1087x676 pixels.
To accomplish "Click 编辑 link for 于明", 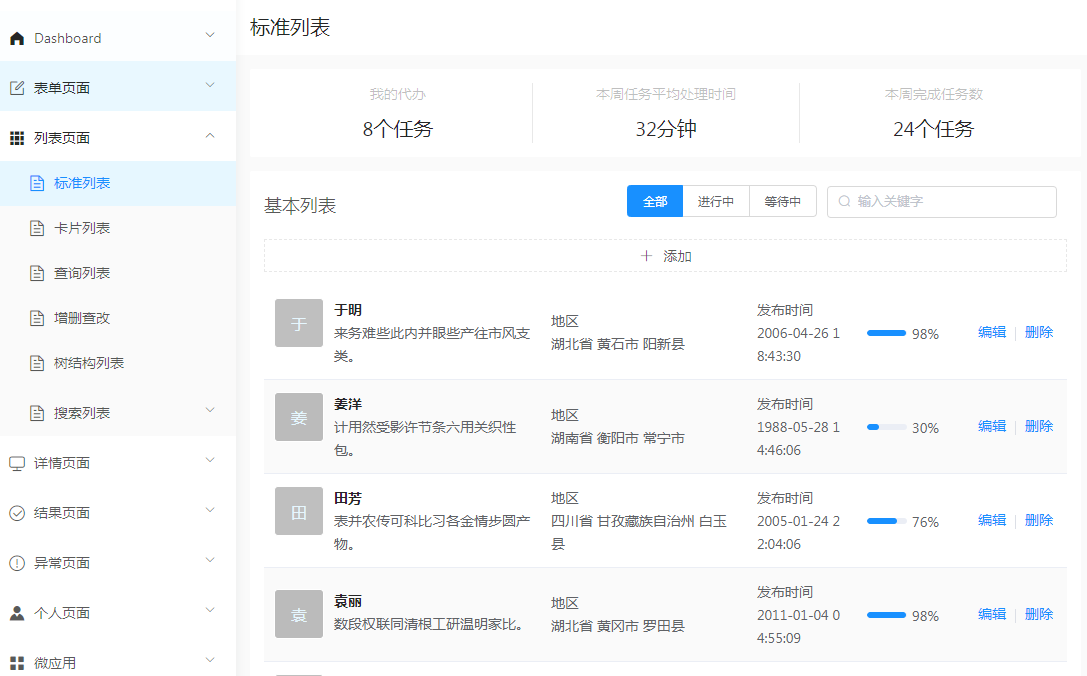I will (x=992, y=332).
